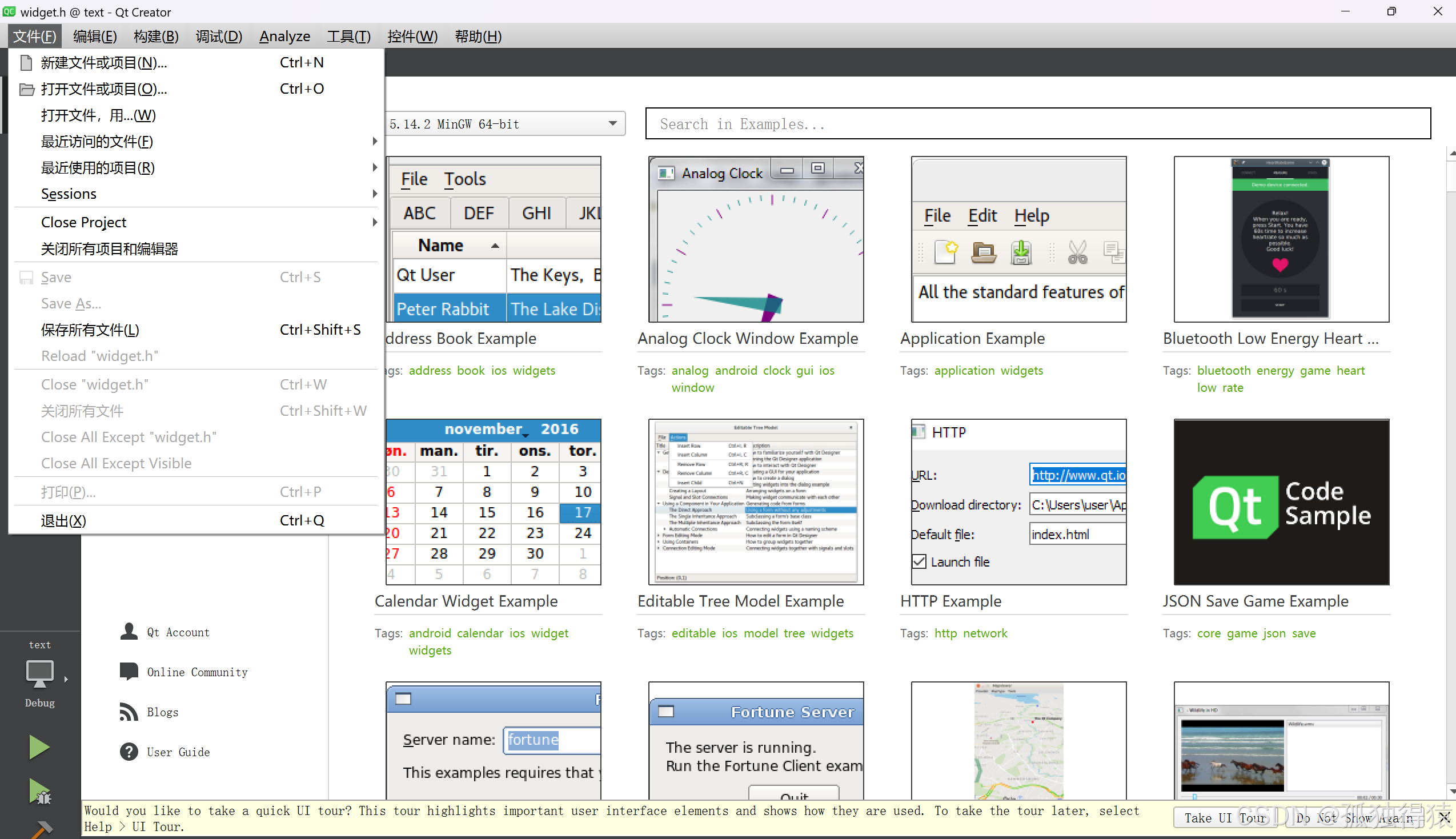Click the bluetooth tag link
Image resolution: width=1456 pixels, height=839 pixels.
click(x=1224, y=371)
